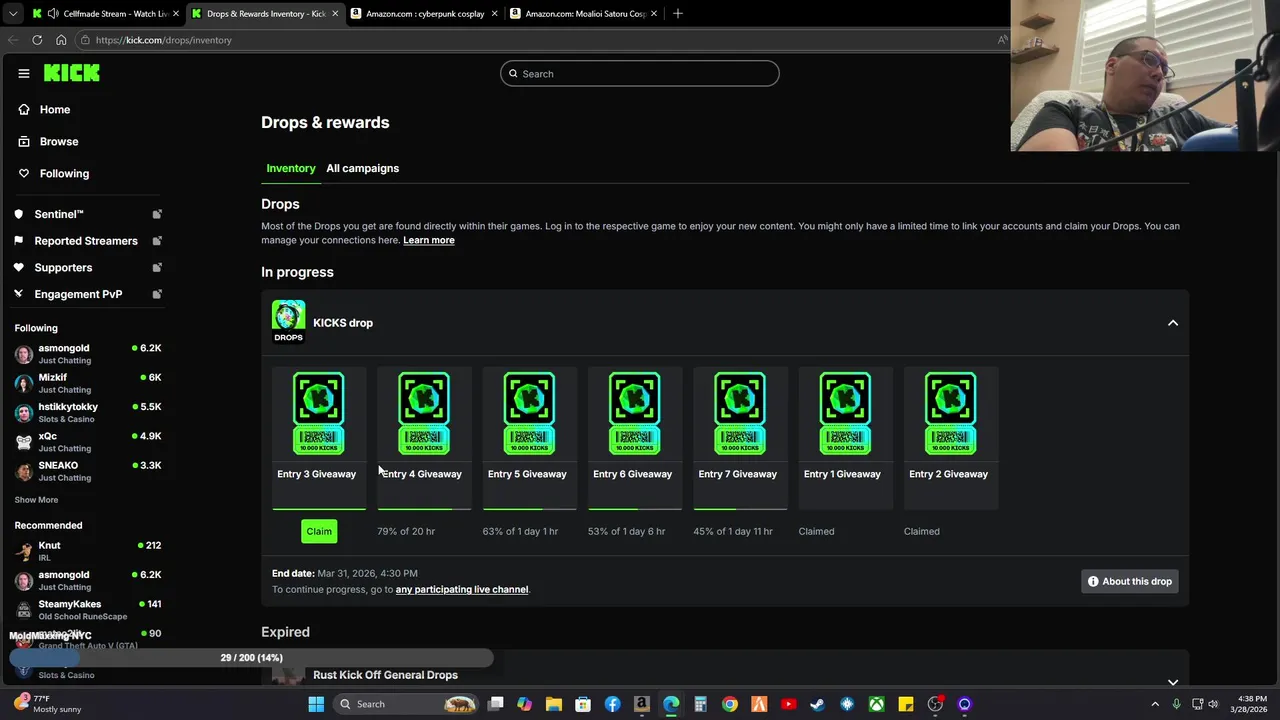Select the Entry 3 Giveaway reward image
1280x720 pixels.
318,413
